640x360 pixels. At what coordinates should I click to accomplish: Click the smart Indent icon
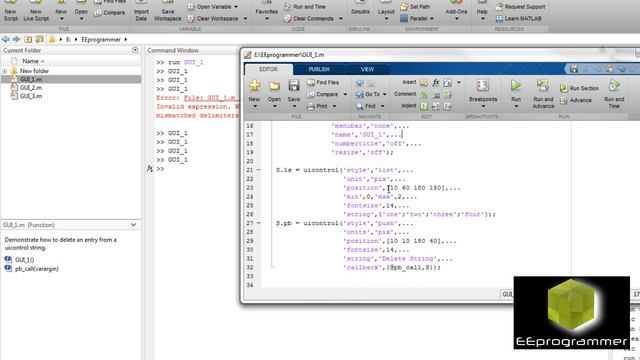(x=424, y=106)
